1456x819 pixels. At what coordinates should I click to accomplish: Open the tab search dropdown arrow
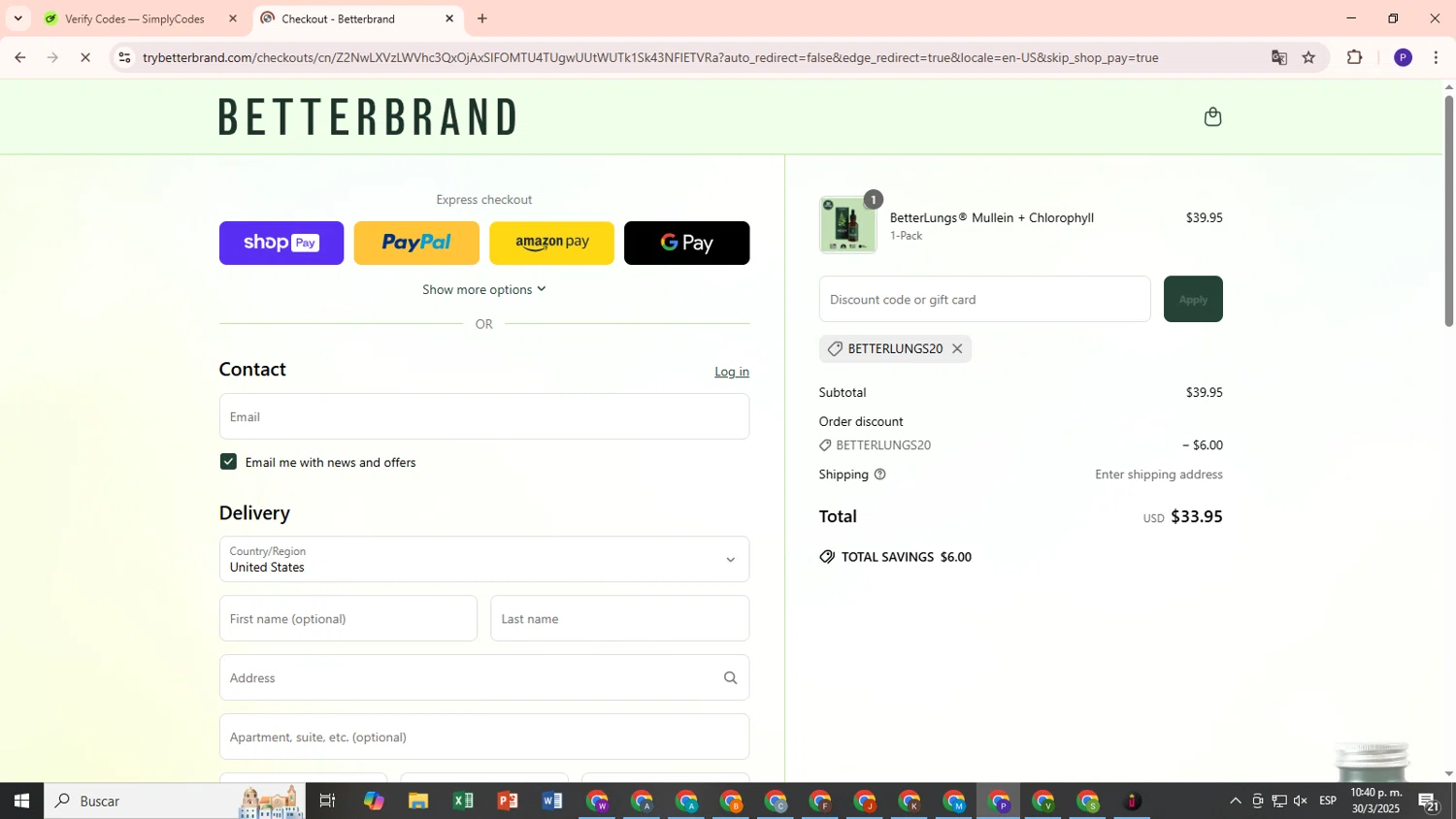click(17, 18)
